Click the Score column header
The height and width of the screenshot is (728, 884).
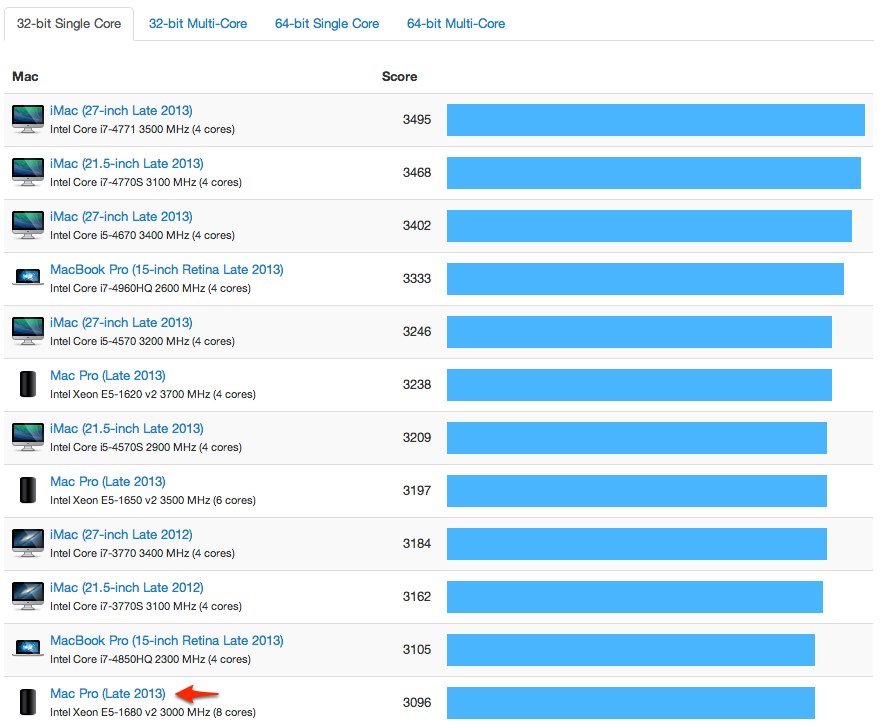pos(399,77)
